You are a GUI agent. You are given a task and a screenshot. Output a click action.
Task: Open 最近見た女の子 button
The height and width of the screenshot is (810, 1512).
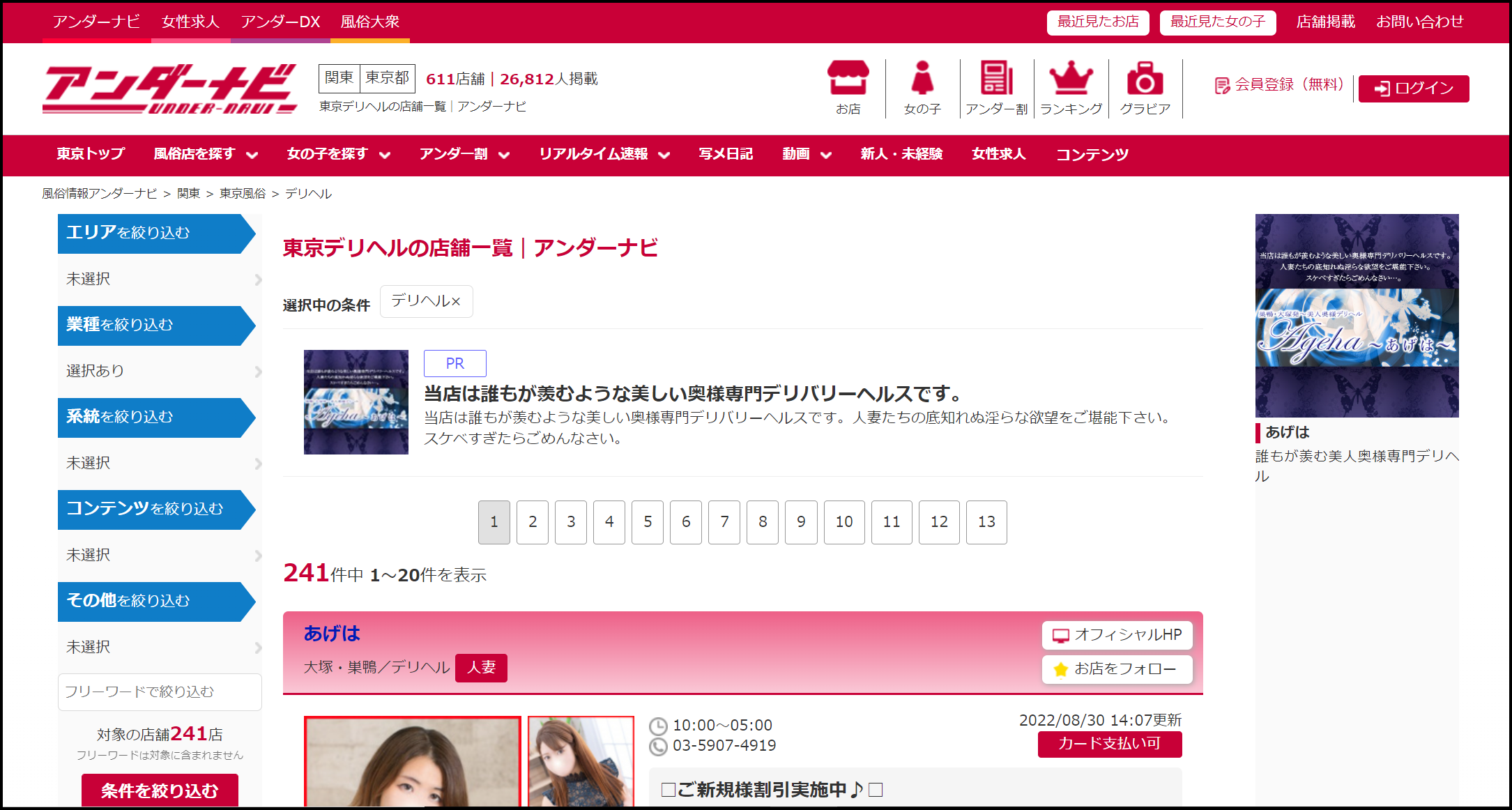tap(1218, 22)
